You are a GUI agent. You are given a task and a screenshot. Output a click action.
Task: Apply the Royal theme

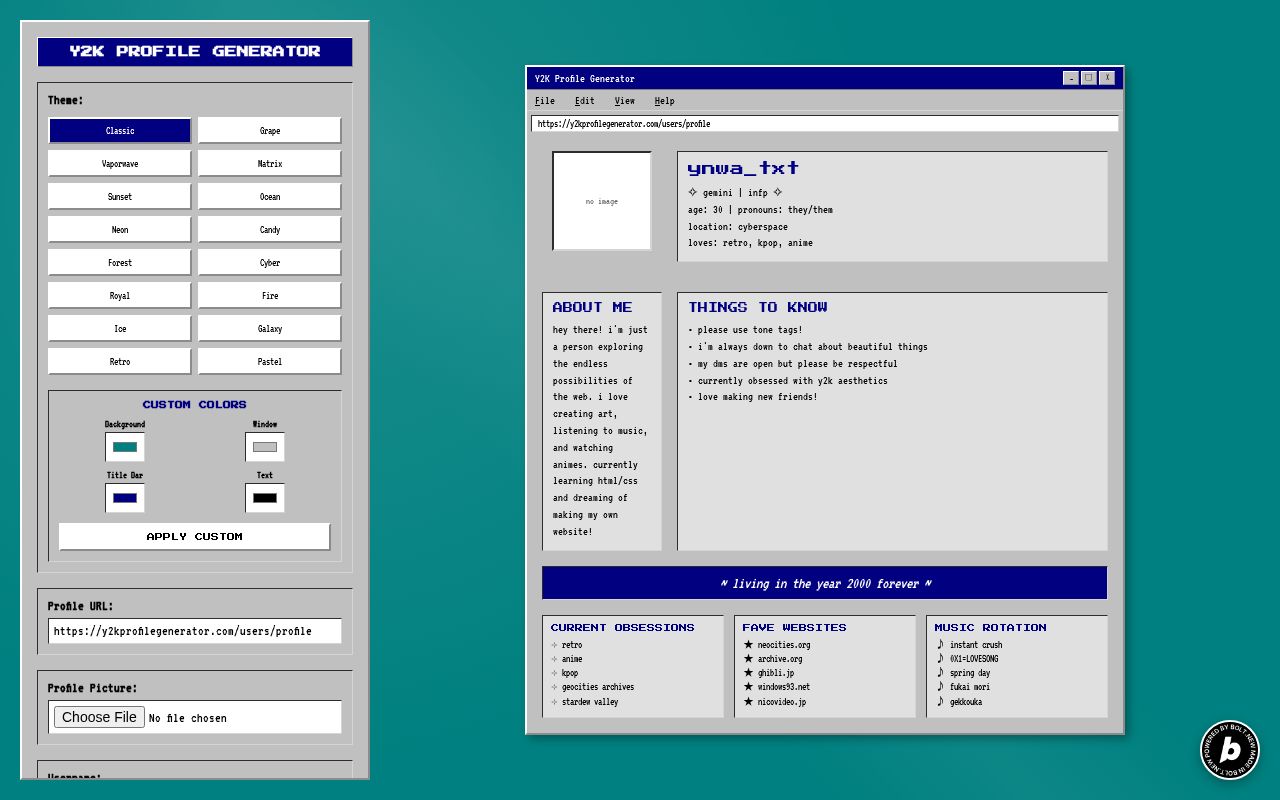tap(120, 296)
